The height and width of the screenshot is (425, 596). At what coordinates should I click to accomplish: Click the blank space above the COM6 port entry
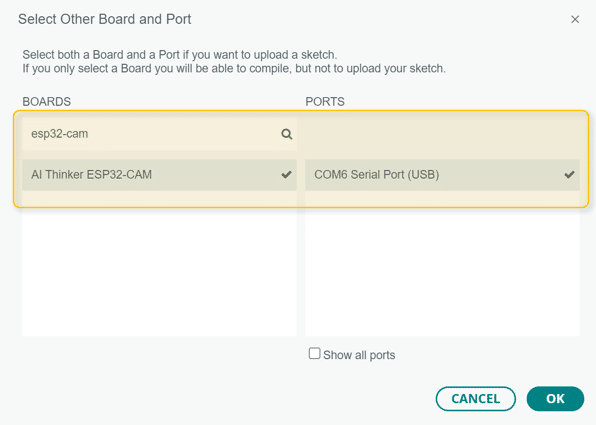coord(442,134)
